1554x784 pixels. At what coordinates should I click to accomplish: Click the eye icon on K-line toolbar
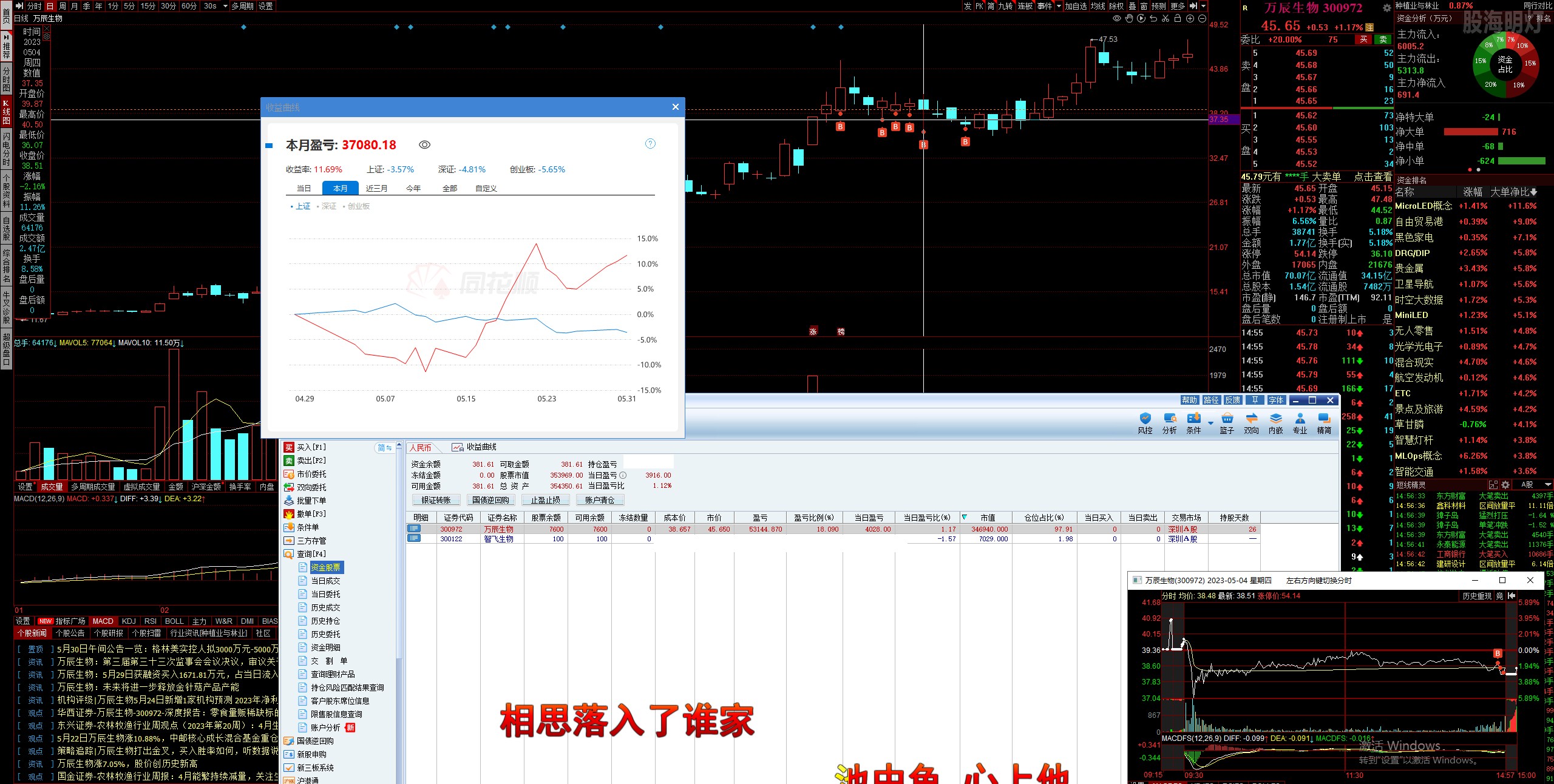[1116, 18]
